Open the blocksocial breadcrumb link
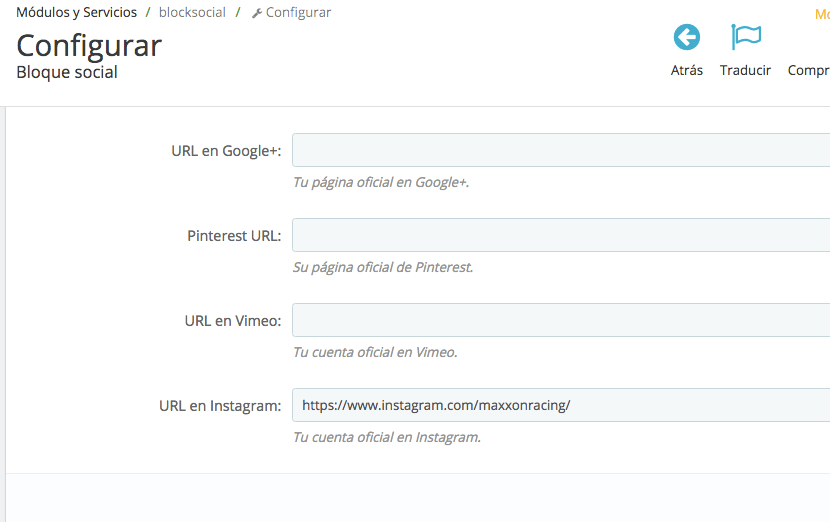The height and width of the screenshot is (522, 830). pyautogui.click(x=192, y=12)
